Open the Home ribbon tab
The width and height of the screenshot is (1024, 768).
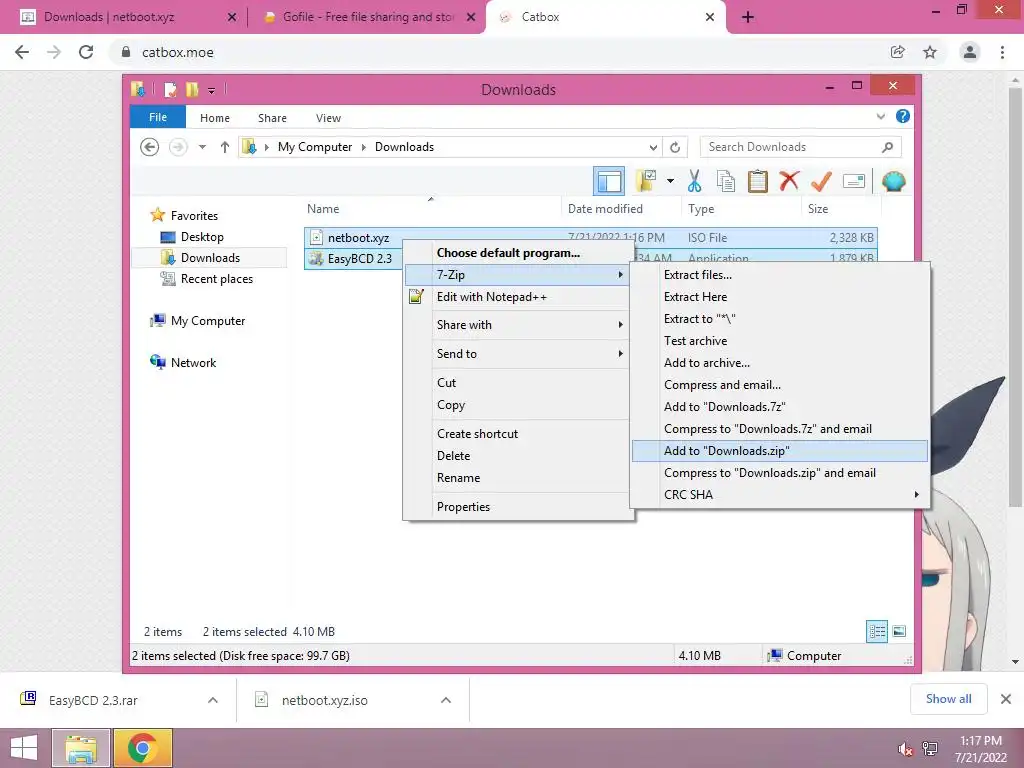pyautogui.click(x=215, y=118)
